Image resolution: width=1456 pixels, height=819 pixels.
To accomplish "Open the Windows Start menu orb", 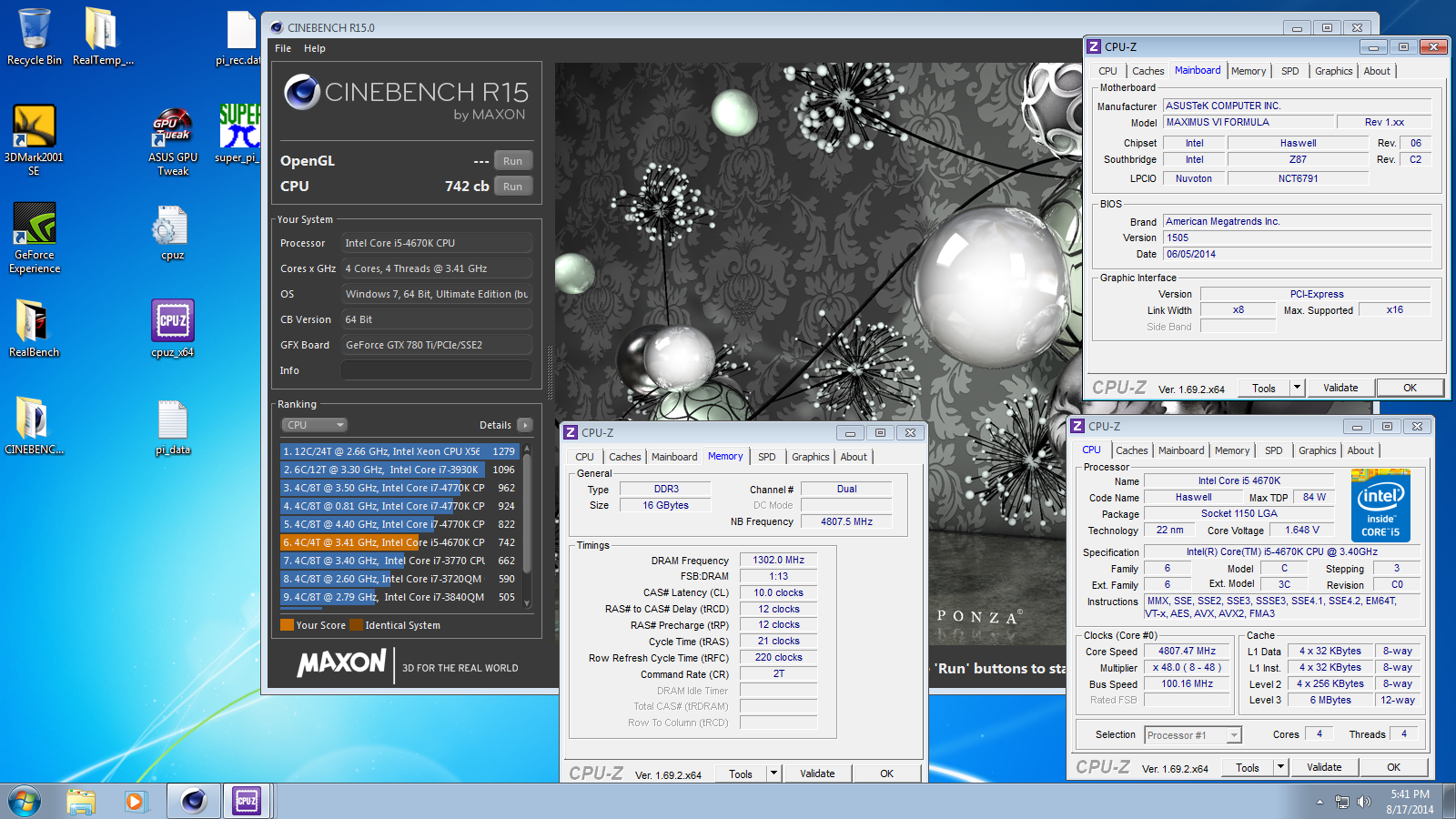I will tap(25, 801).
